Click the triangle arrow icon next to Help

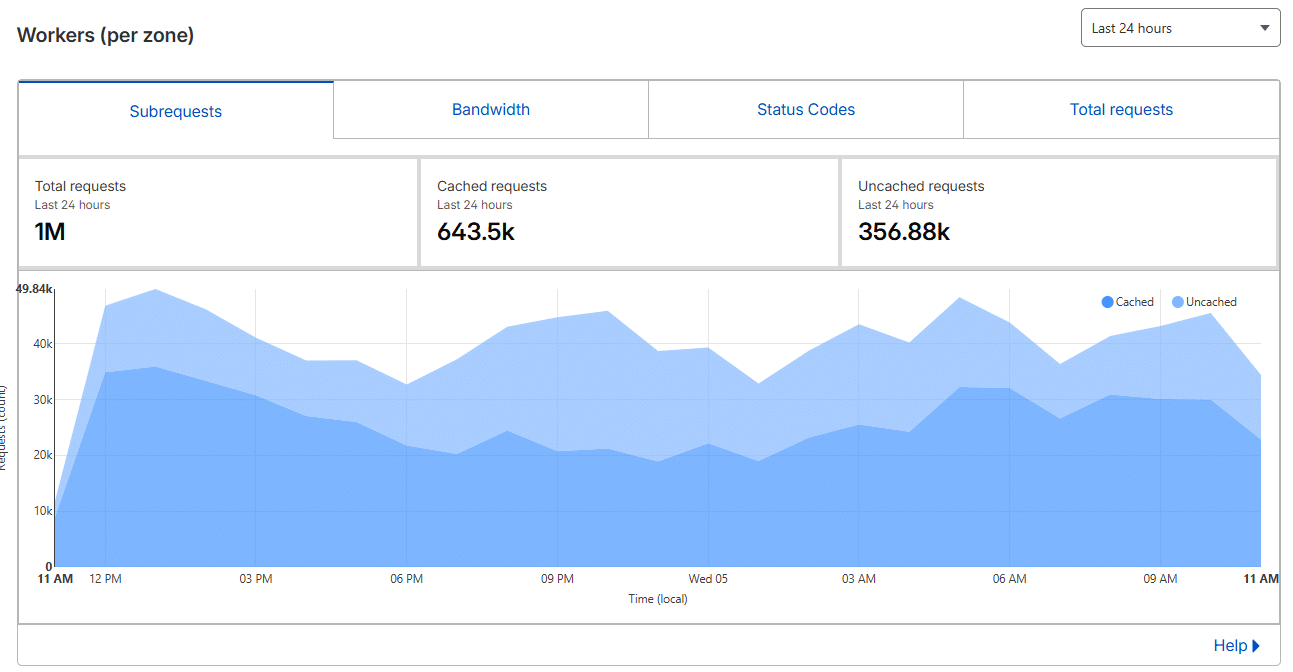[1256, 646]
